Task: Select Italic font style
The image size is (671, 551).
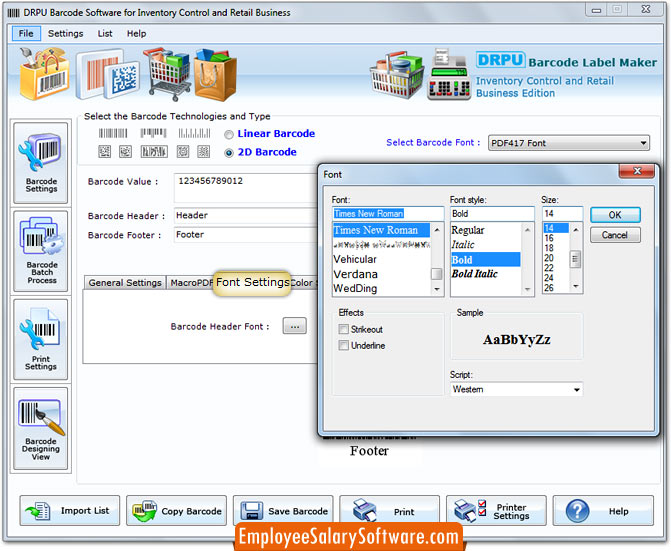Action: [x=486, y=245]
